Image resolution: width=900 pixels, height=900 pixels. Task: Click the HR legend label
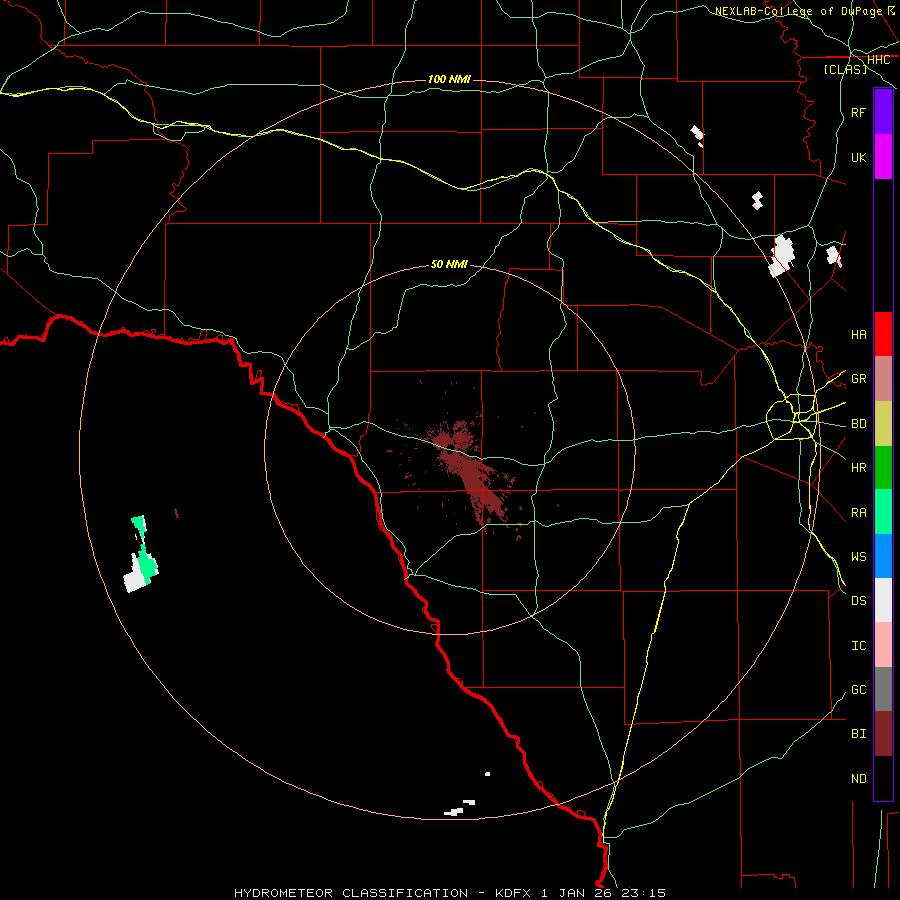858,468
